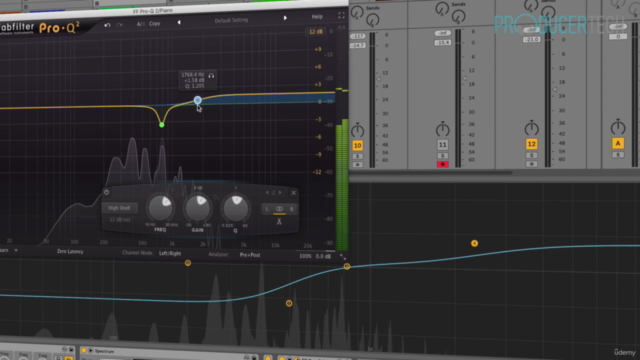Click track 11 Send A knob
The width and height of the screenshot is (640, 360).
point(442,9)
